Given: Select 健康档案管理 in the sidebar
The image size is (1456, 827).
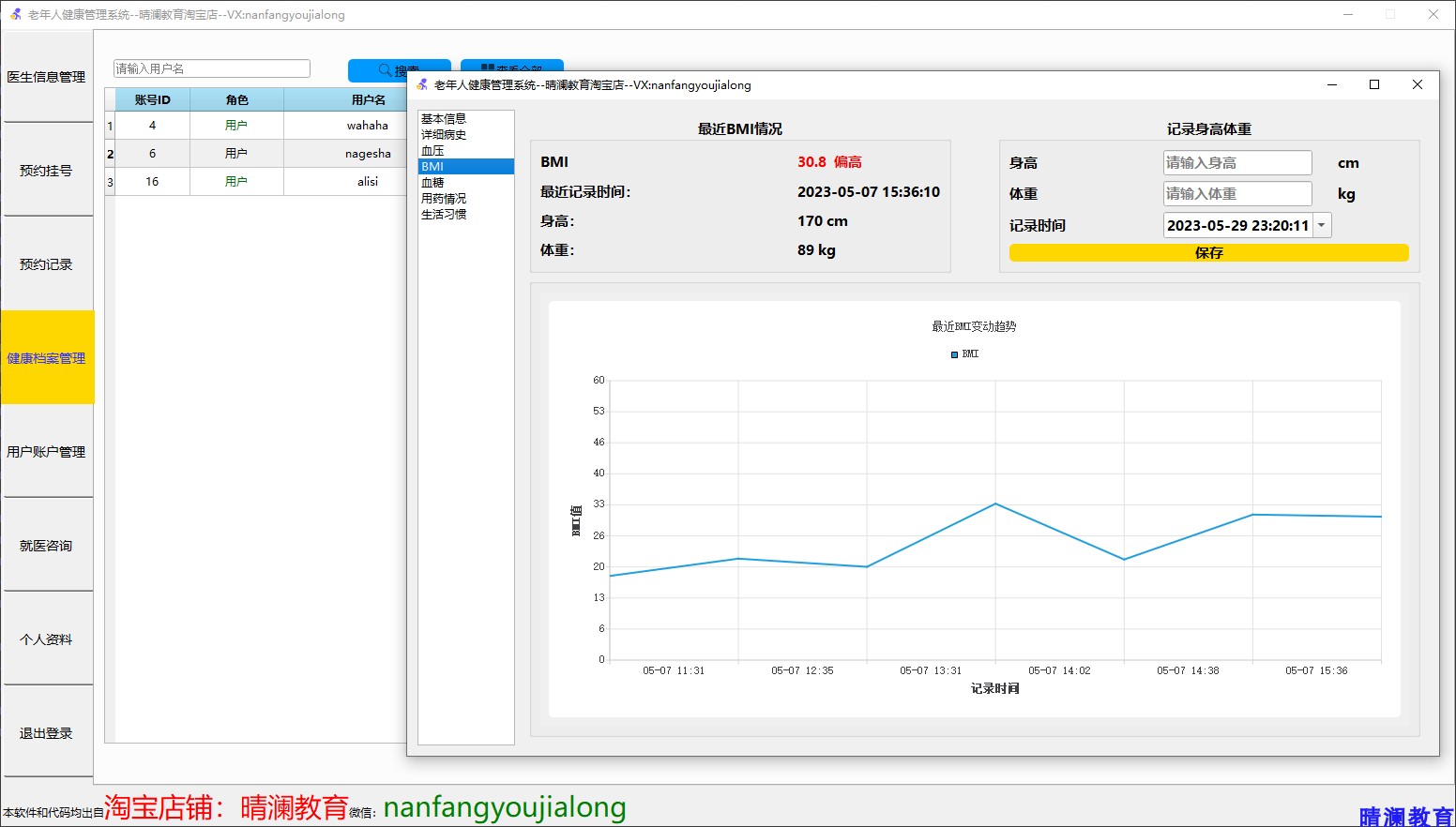Looking at the screenshot, I should tap(47, 358).
